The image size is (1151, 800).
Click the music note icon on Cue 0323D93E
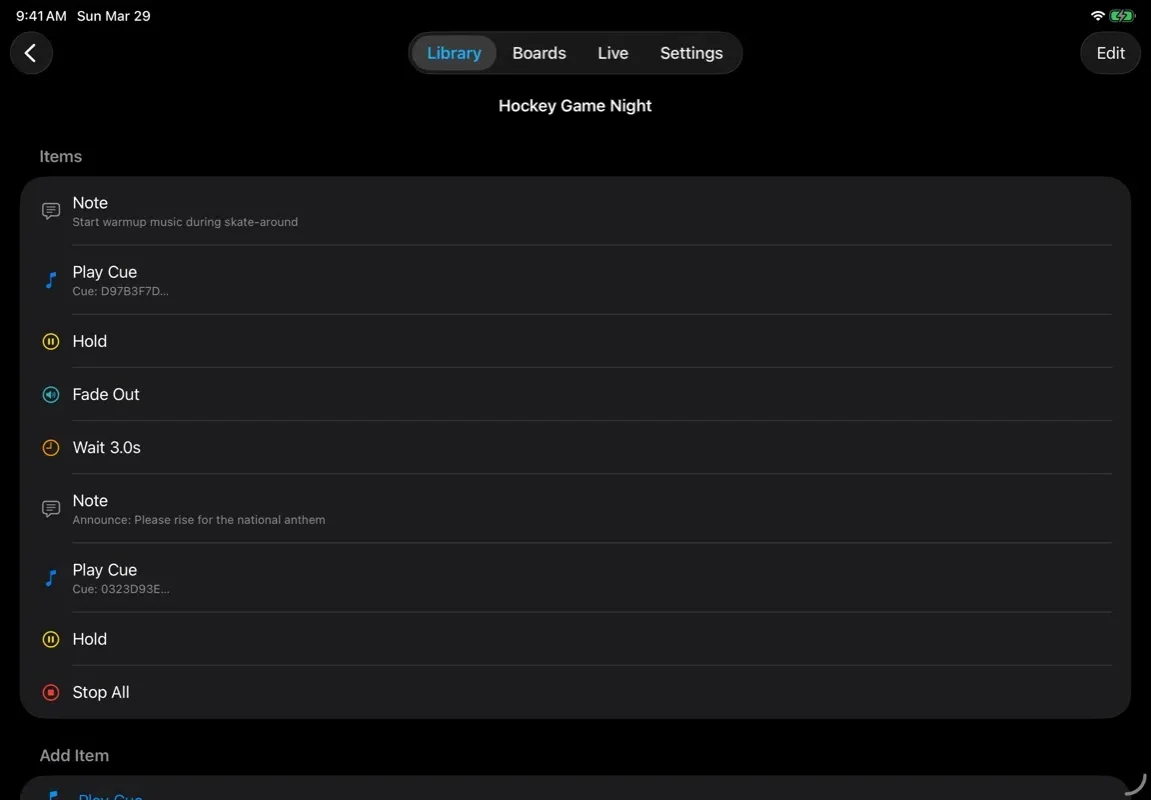50,577
